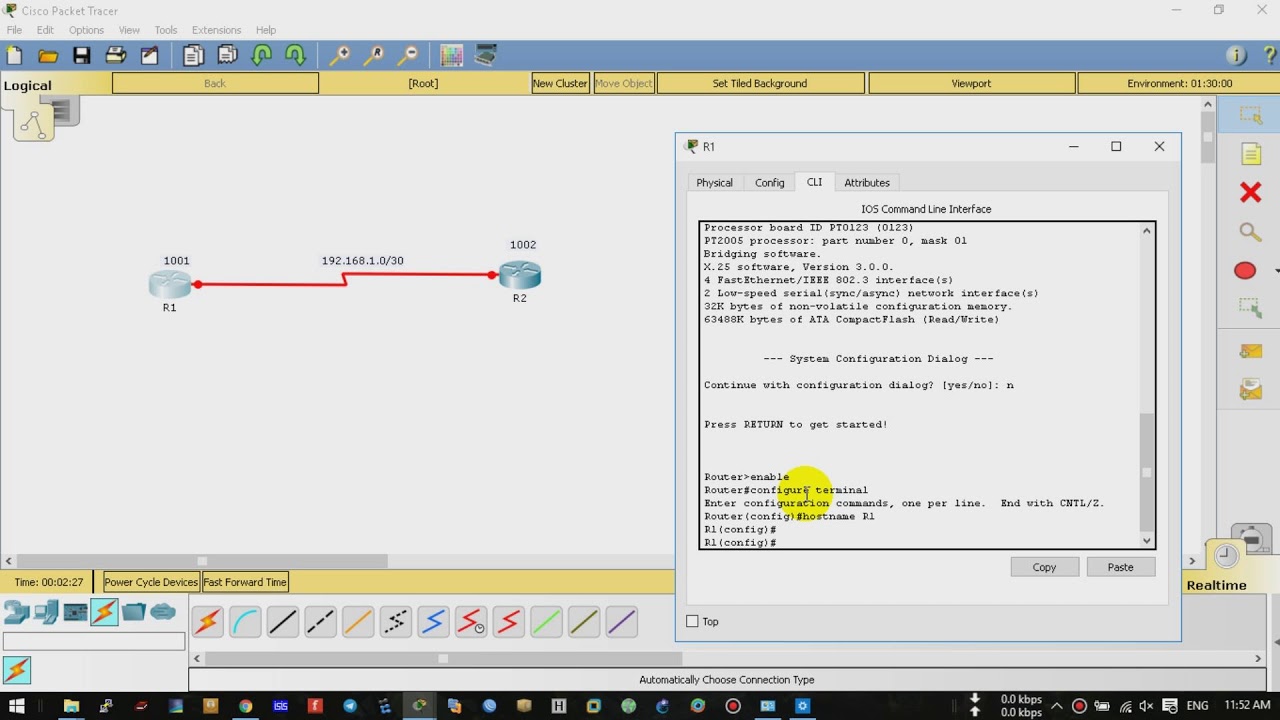Switch to the Realtime mode tab

[1216, 585]
